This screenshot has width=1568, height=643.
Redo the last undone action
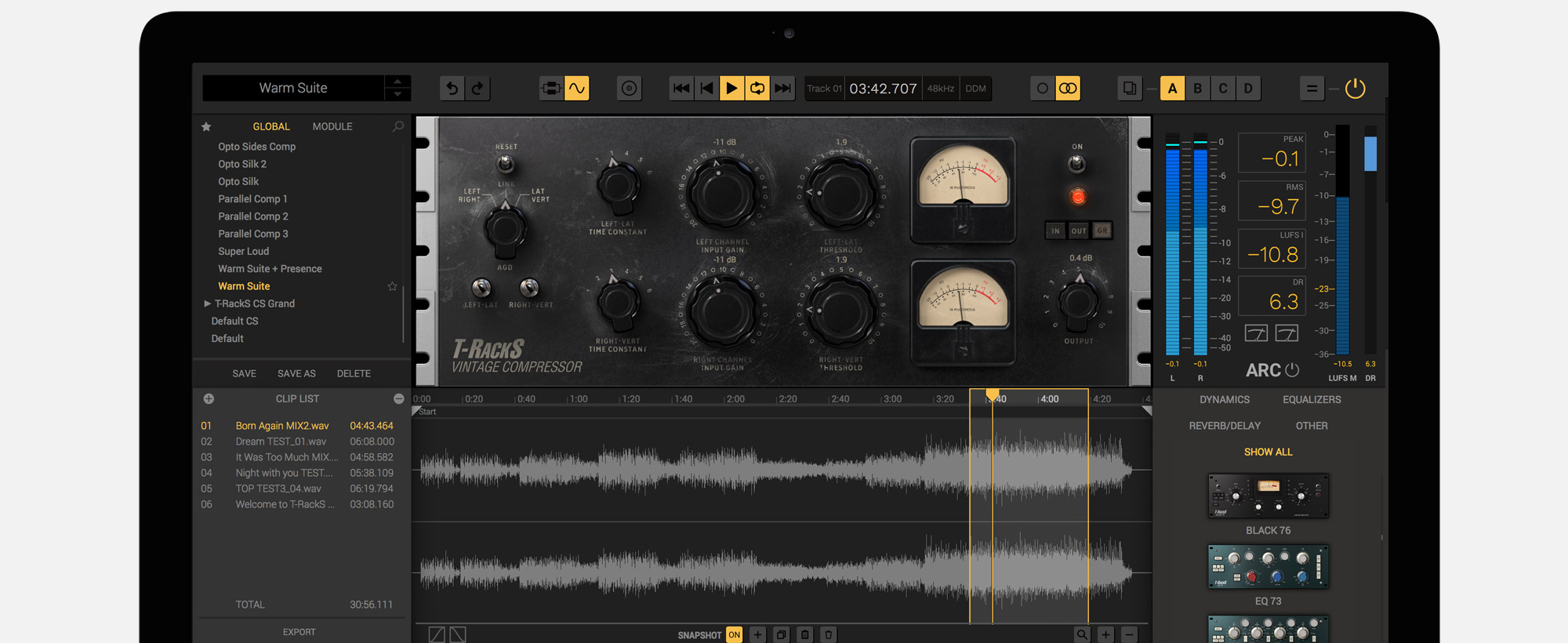(477, 89)
